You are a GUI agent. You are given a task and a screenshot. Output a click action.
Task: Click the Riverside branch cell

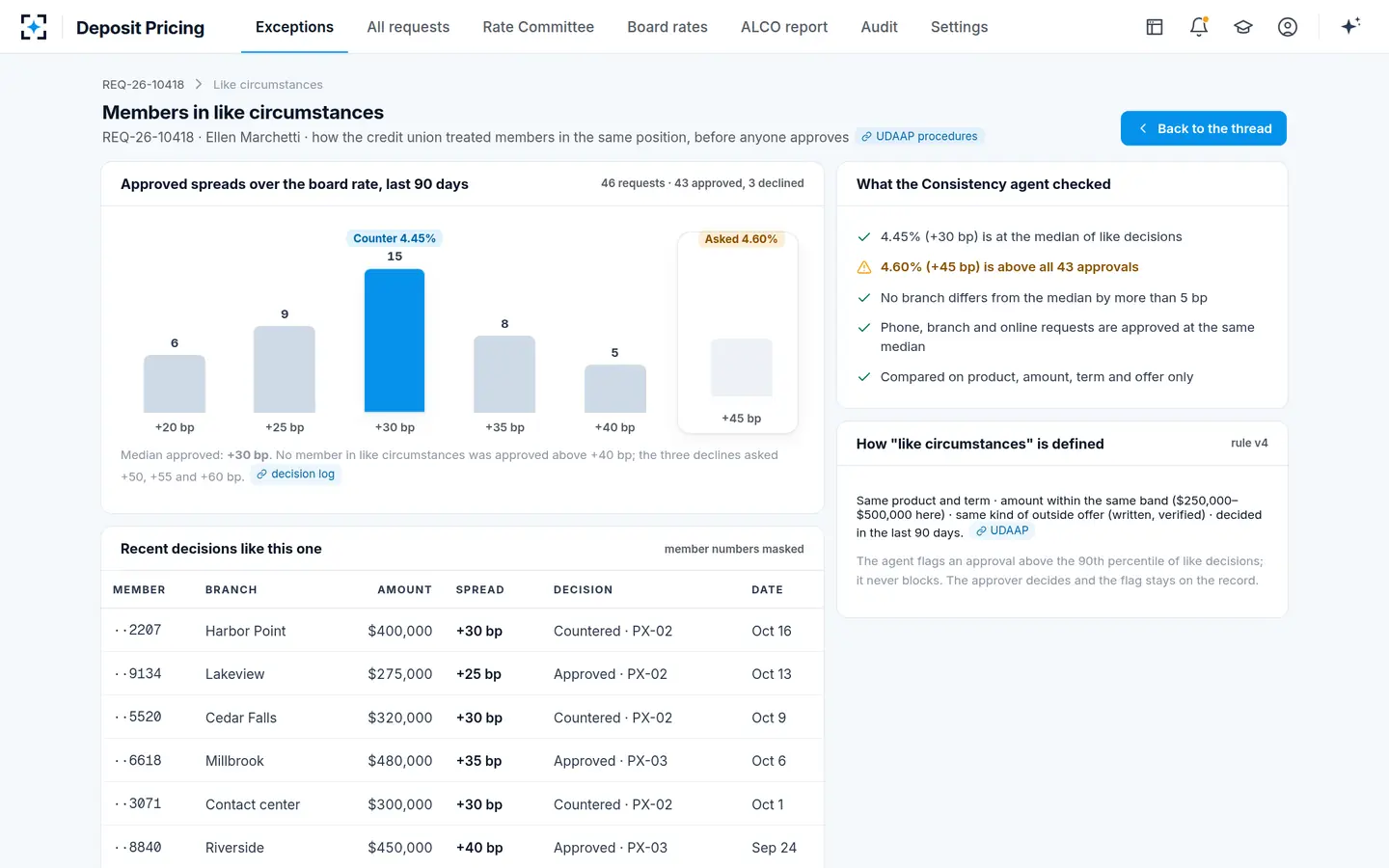click(x=234, y=848)
